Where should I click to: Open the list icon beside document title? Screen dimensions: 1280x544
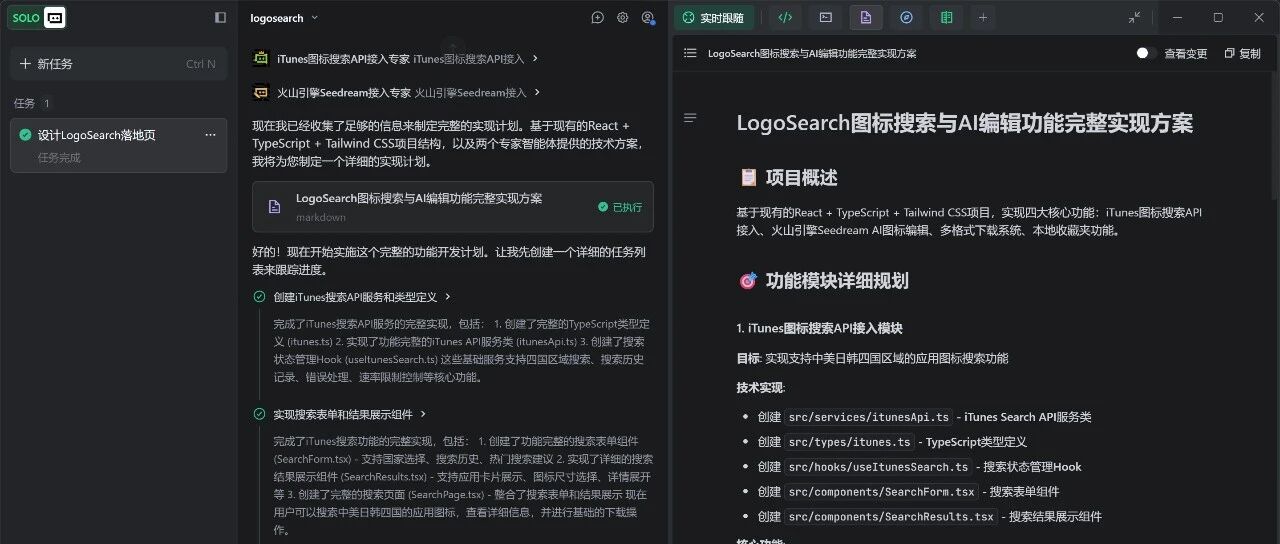[x=690, y=53]
